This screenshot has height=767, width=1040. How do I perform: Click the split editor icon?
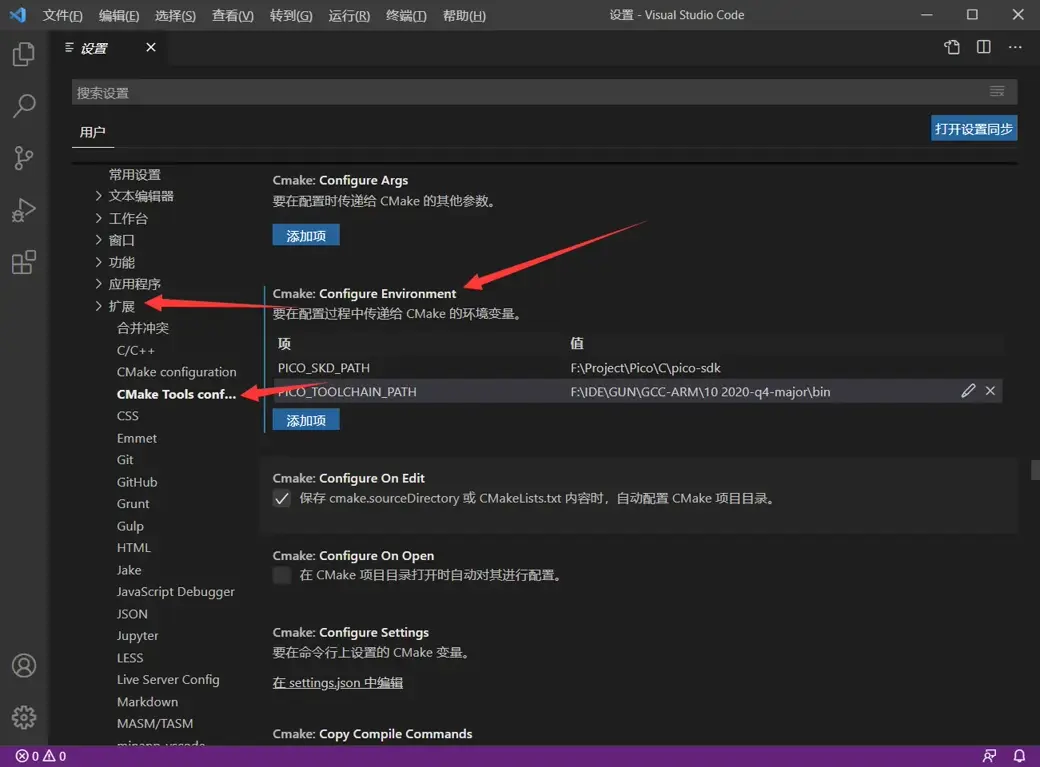tap(984, 47)
